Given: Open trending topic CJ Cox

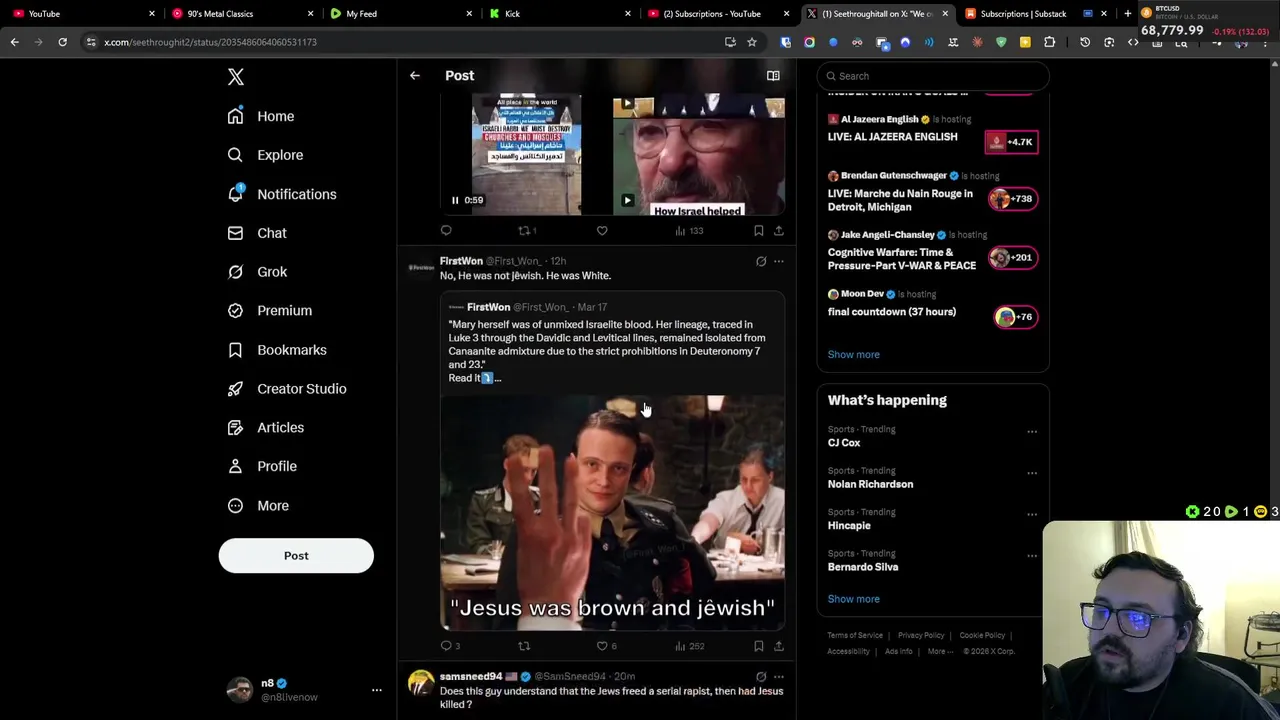Looking at the screenshot, I should point(844,443).
